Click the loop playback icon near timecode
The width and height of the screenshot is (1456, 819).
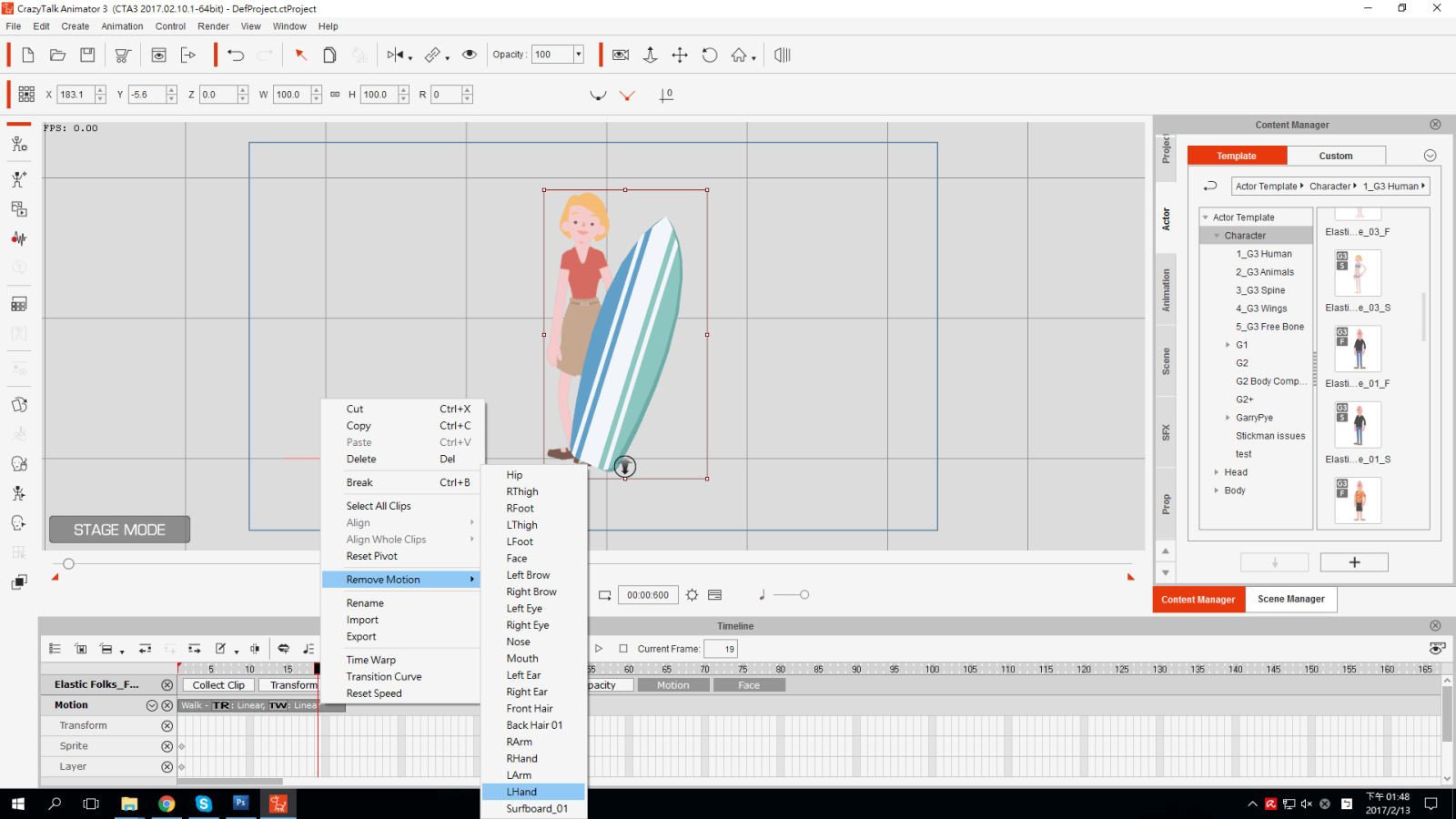[x=604, y=595]
